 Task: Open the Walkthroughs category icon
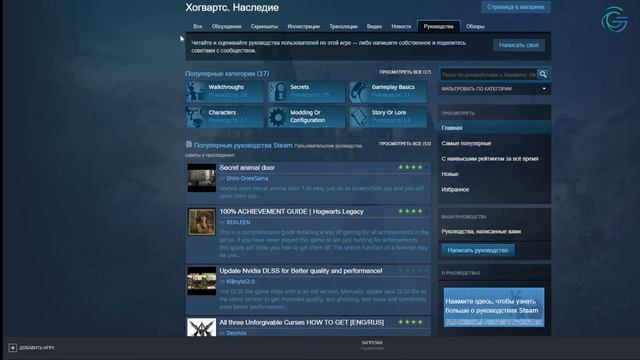pyautogui.click(x=196, y=91)
